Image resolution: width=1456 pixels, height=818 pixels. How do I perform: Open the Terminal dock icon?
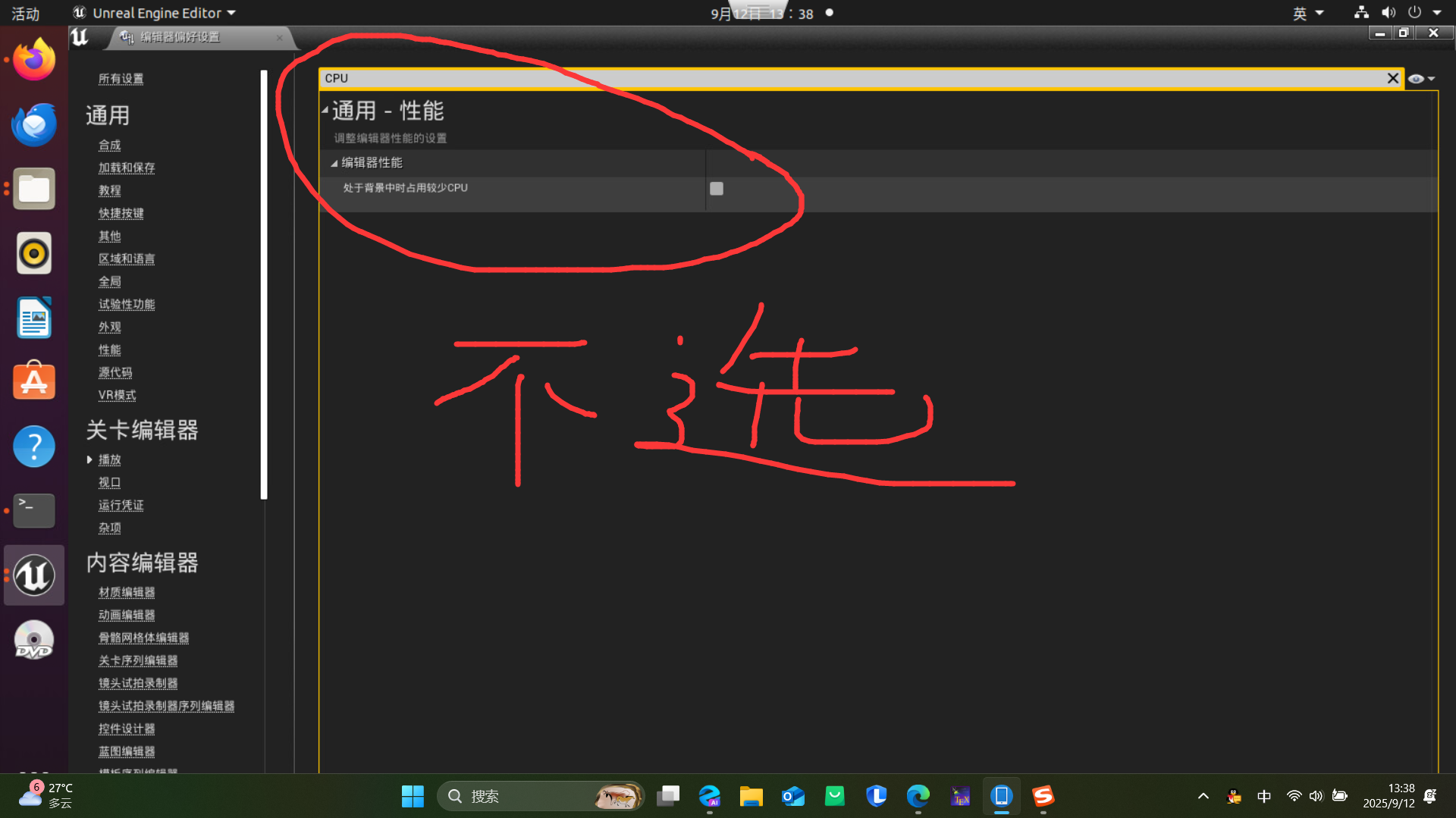34,510
